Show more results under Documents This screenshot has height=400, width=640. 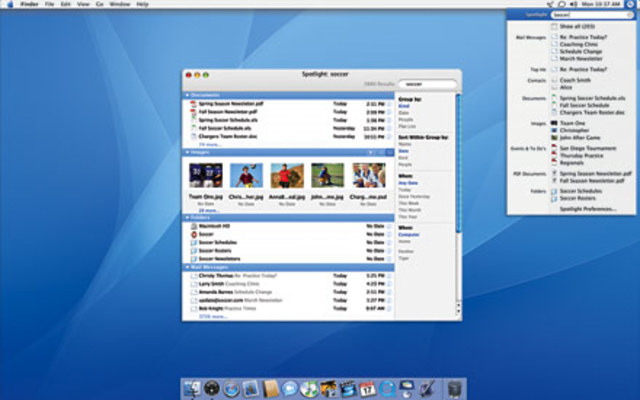click(x=210, y=144)
